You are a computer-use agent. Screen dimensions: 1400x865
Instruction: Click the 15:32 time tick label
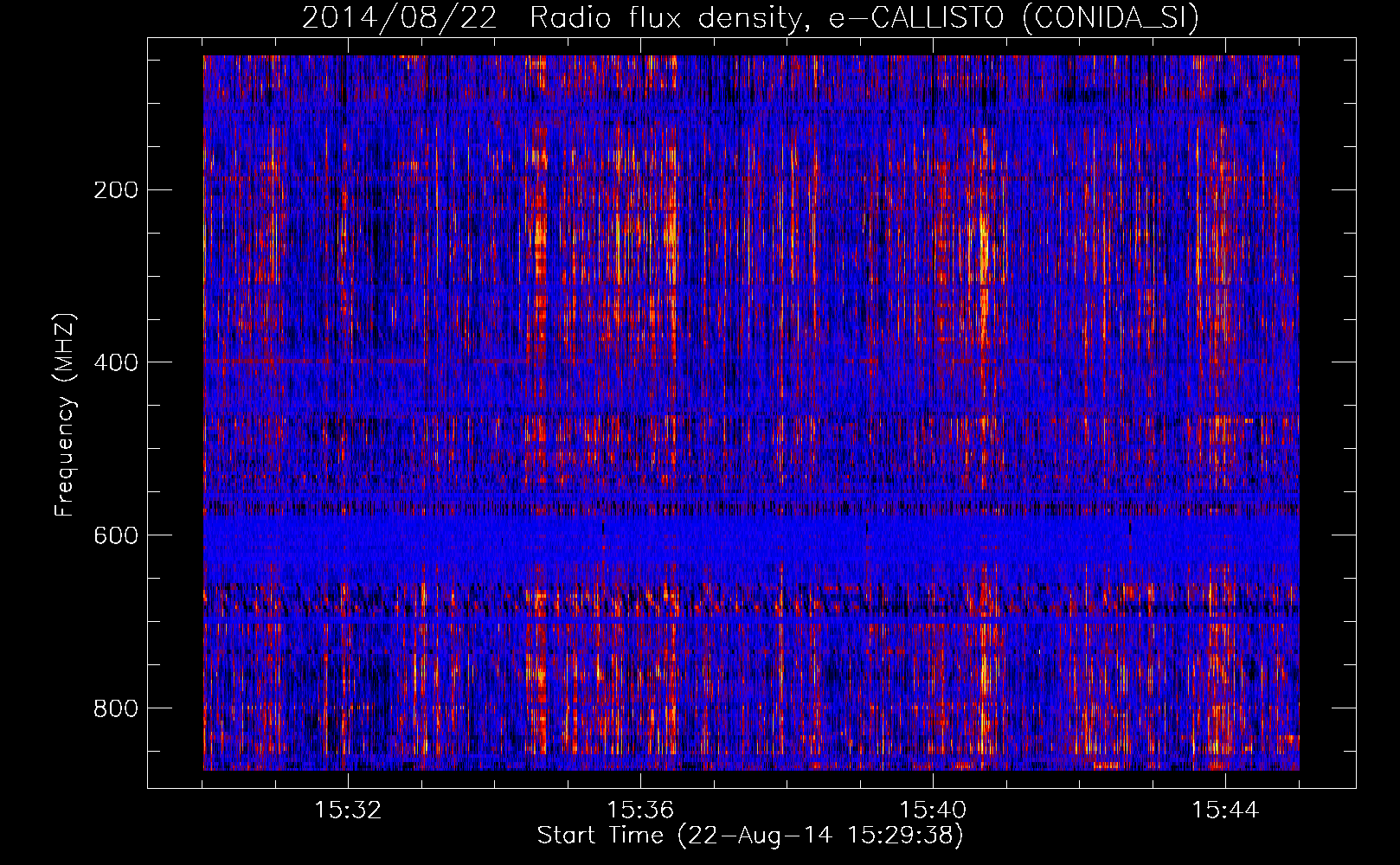(x=348, y=810)
